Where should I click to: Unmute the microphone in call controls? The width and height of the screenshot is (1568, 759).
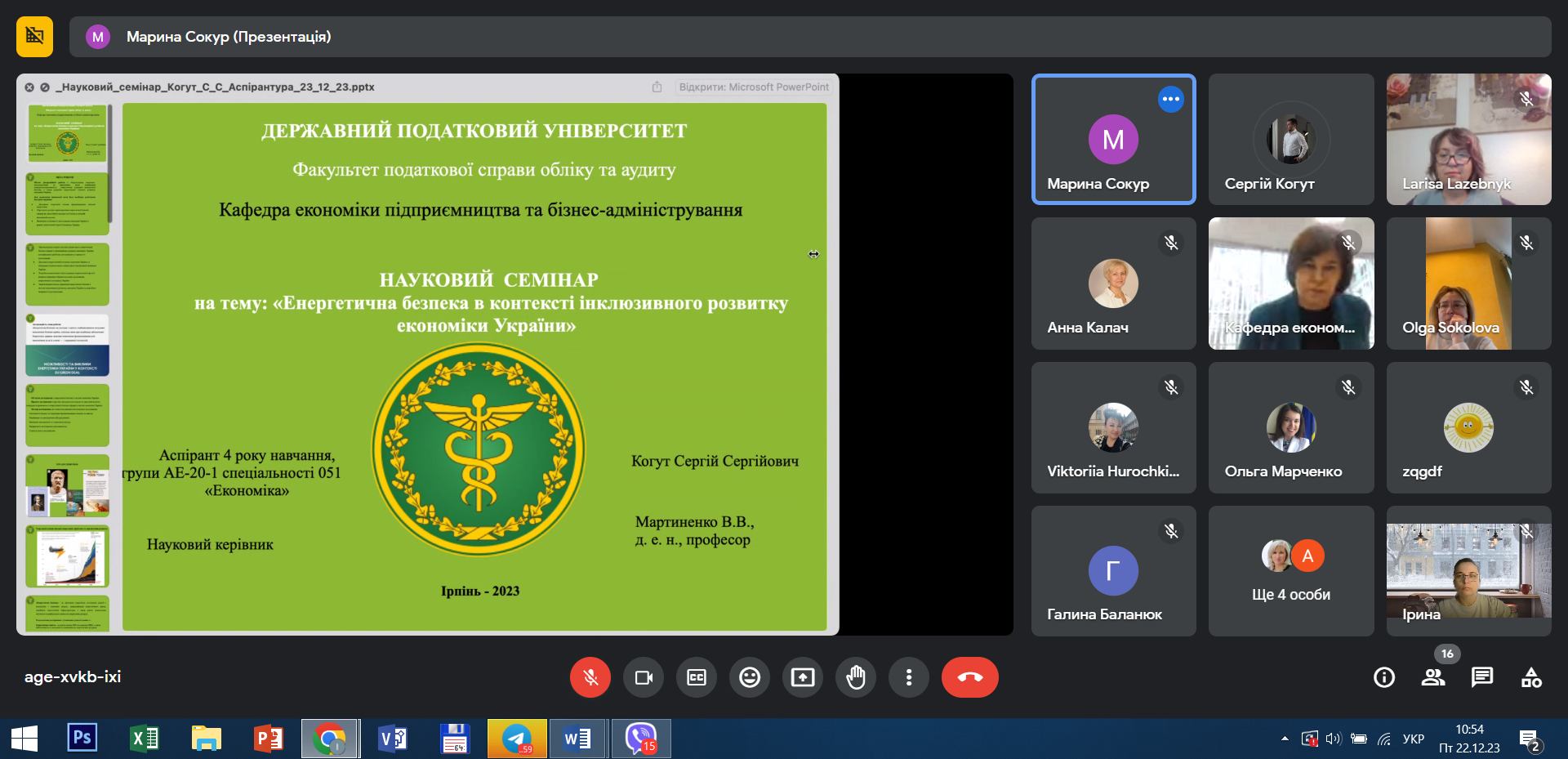tap(590, 677)
